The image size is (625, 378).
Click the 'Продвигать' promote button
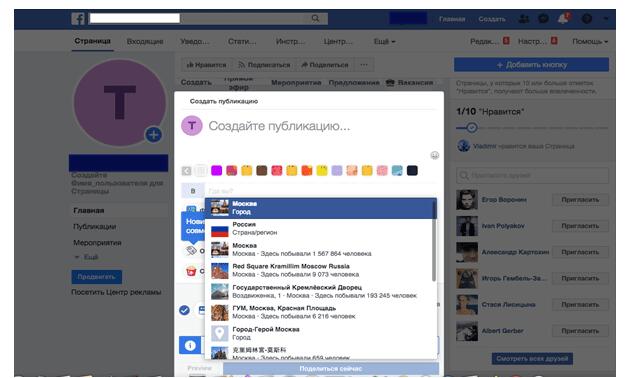tap(96, 277)
